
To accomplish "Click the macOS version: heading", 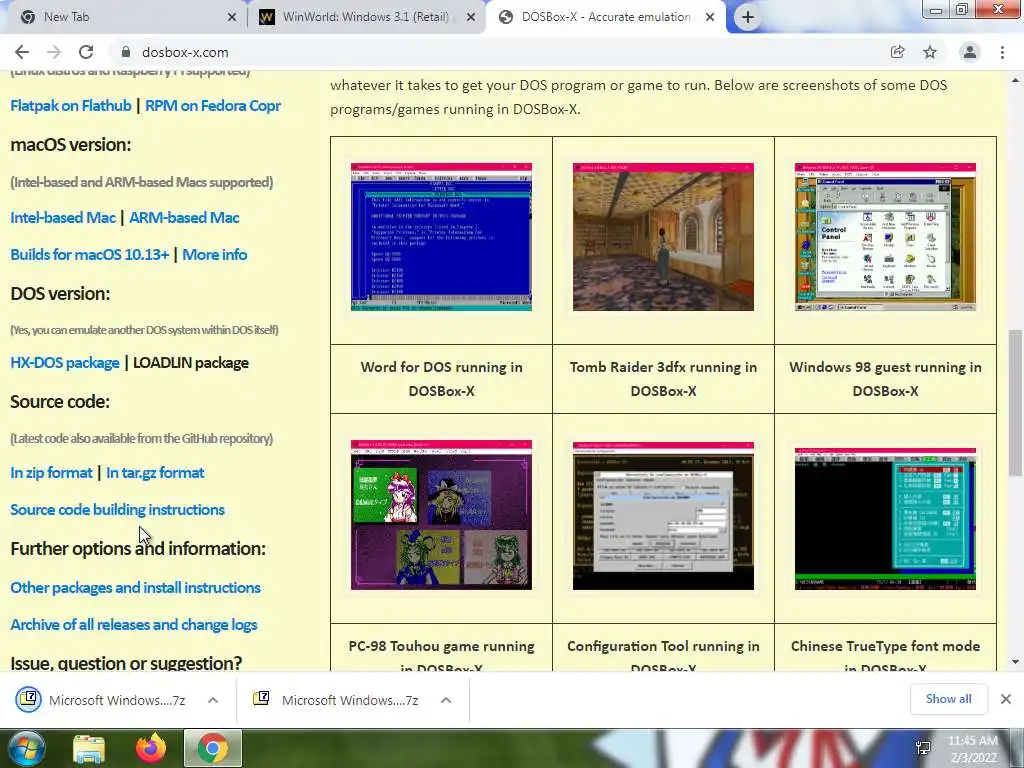I will 71,144.
